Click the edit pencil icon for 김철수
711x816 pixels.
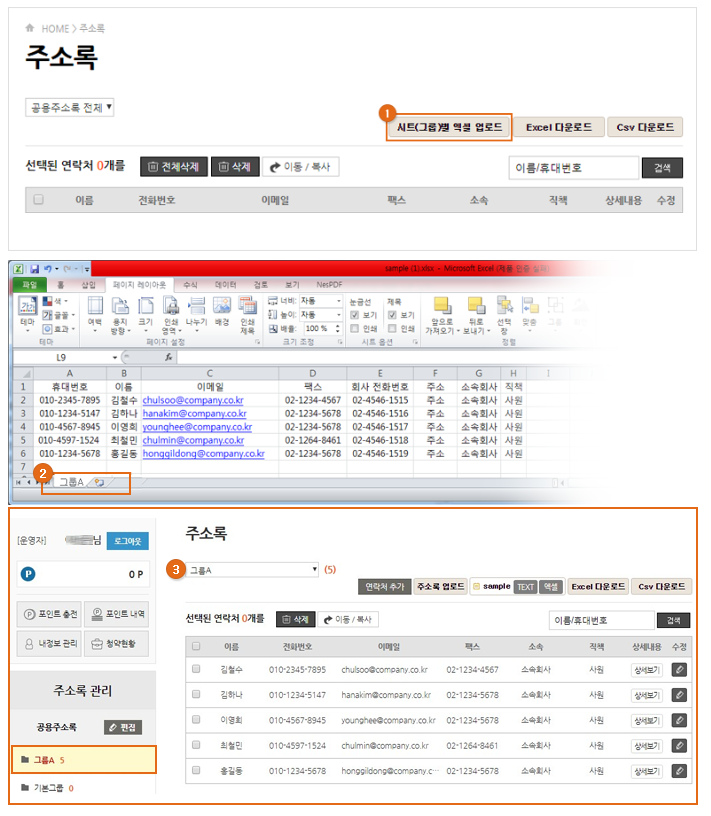(x=679, y=669)
